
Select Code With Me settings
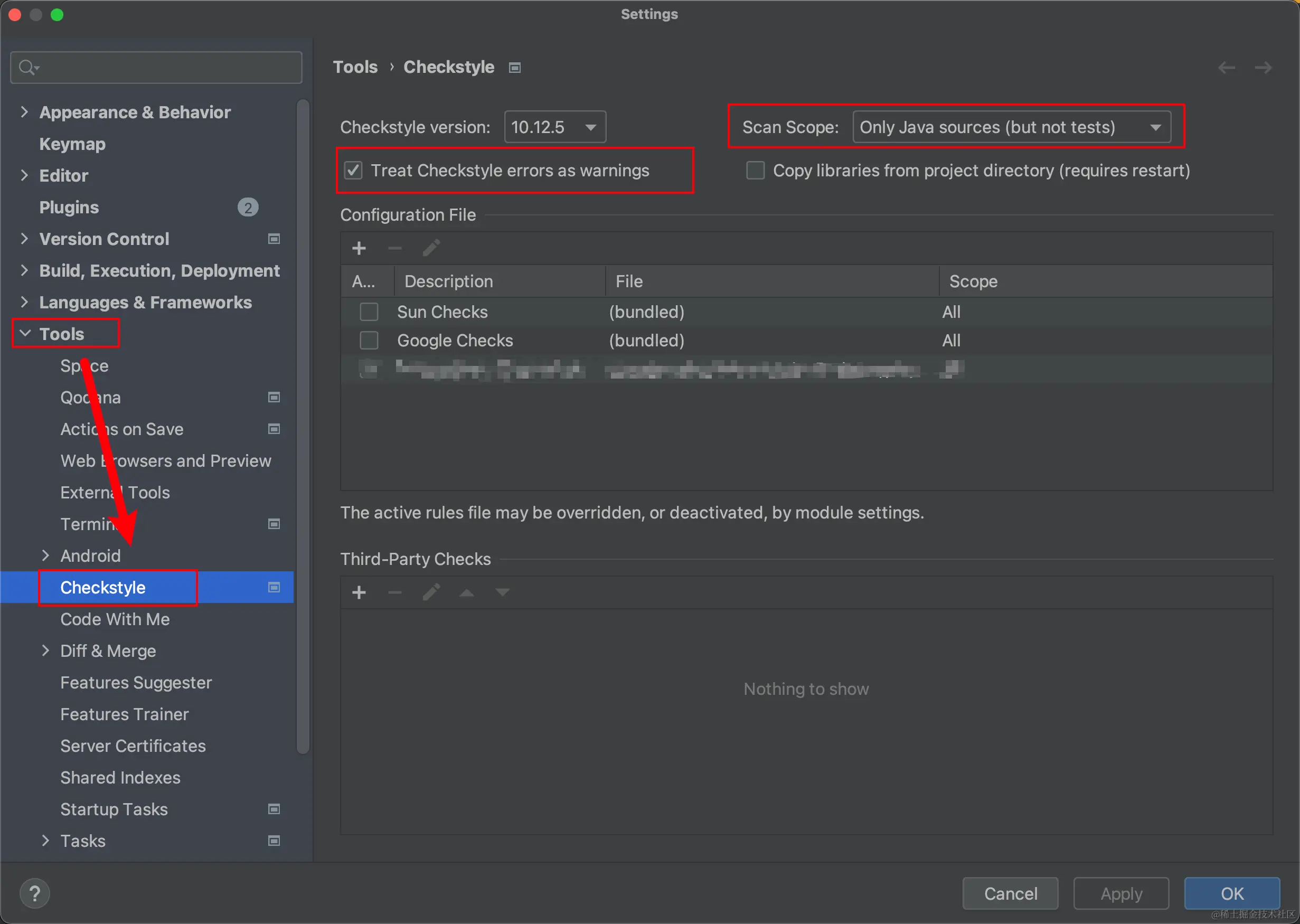point(115,619)
